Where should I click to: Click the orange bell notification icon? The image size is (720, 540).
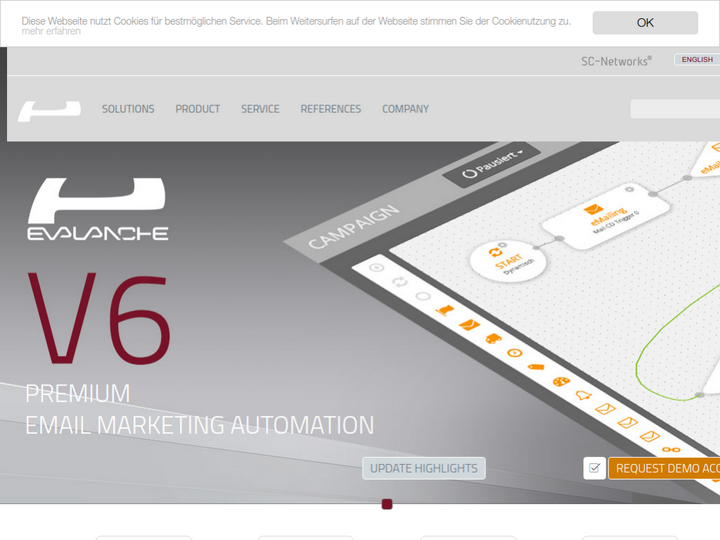pyautogui.click(x=583, y=395)
